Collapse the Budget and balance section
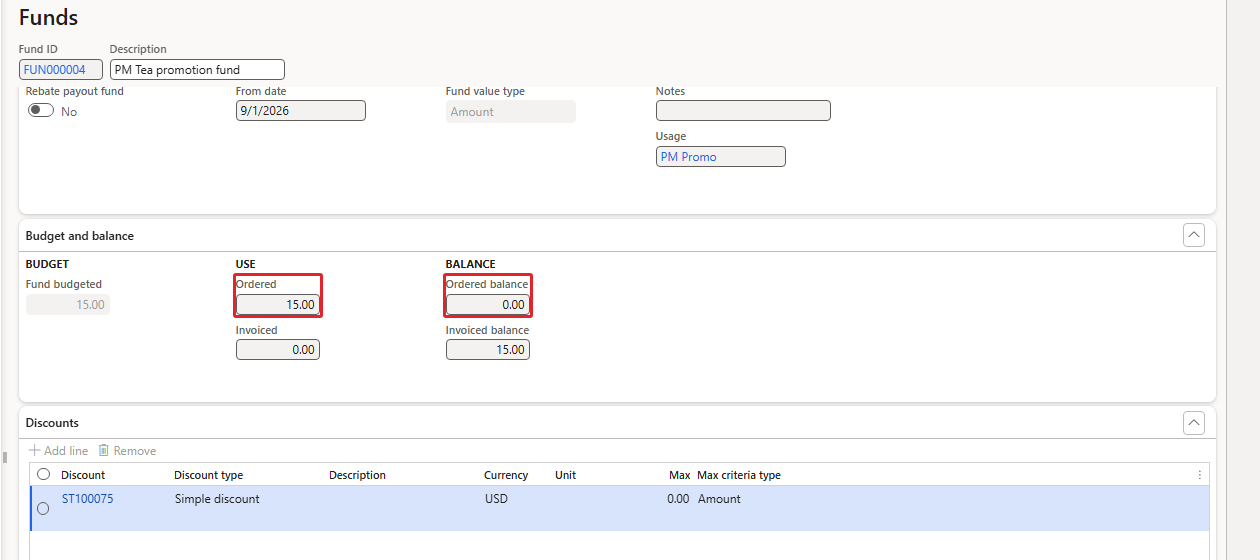Image resolution: width=1260 pixels, height=560 pixels. tap(1194, 235)
